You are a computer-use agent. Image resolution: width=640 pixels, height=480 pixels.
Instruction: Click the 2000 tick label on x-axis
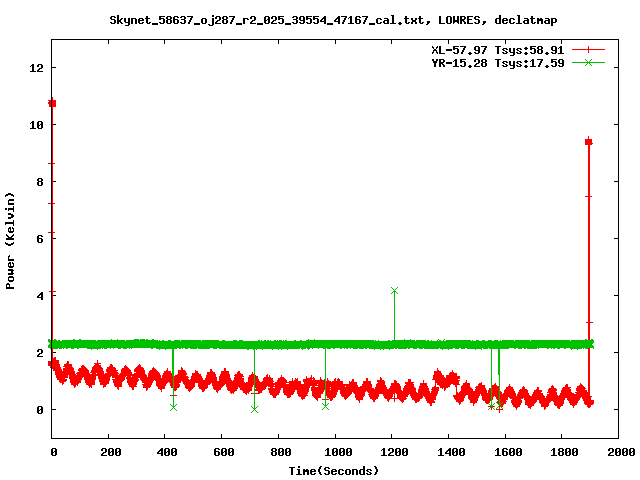pos(619,453)
